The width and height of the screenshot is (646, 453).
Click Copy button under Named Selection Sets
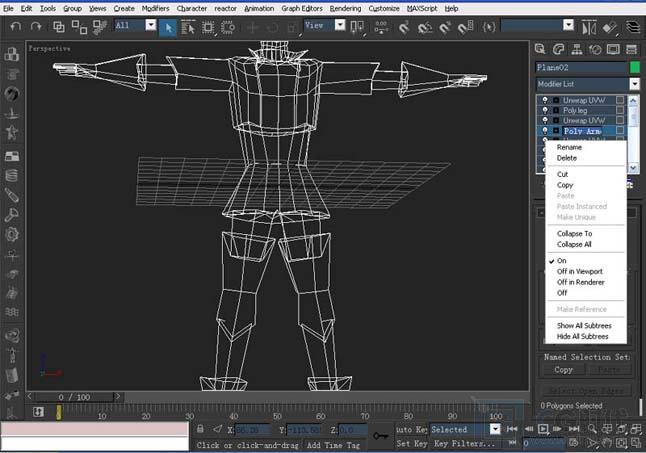click(x=563, y=370)
